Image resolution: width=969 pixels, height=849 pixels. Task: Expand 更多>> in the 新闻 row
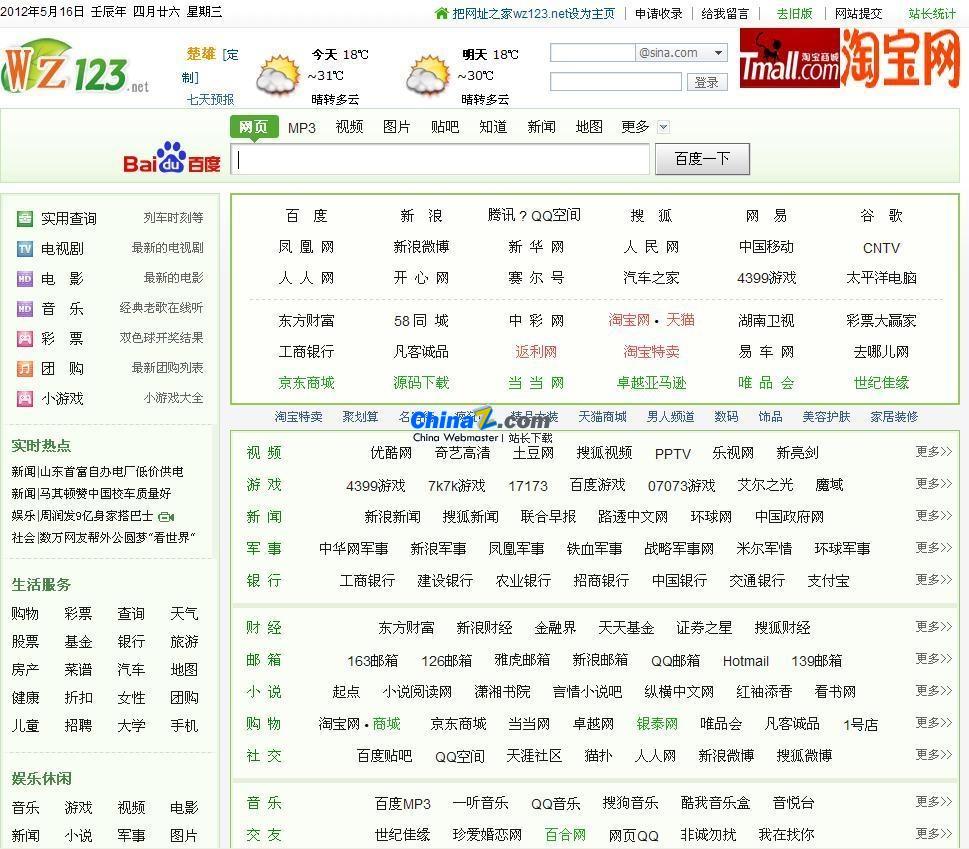point(933,515)
